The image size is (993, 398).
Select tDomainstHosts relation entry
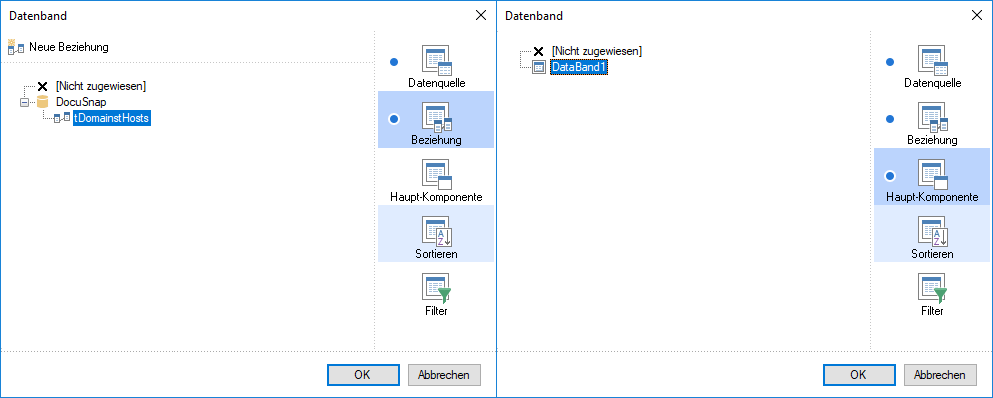tap(112, 118)
